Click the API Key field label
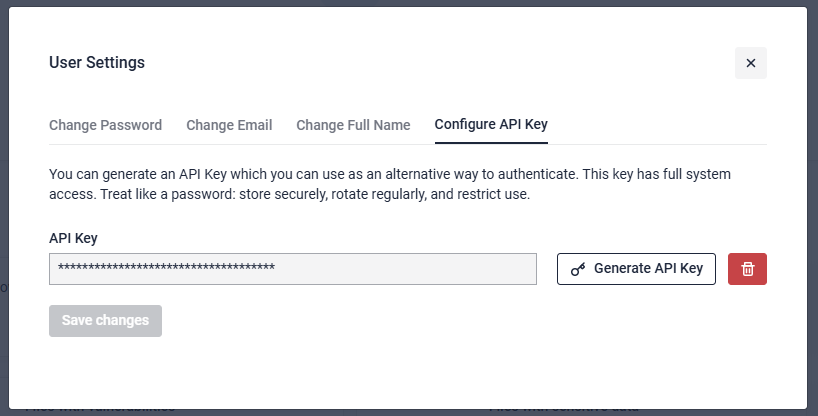The image size is (818, 416). (x=73, y=238)
